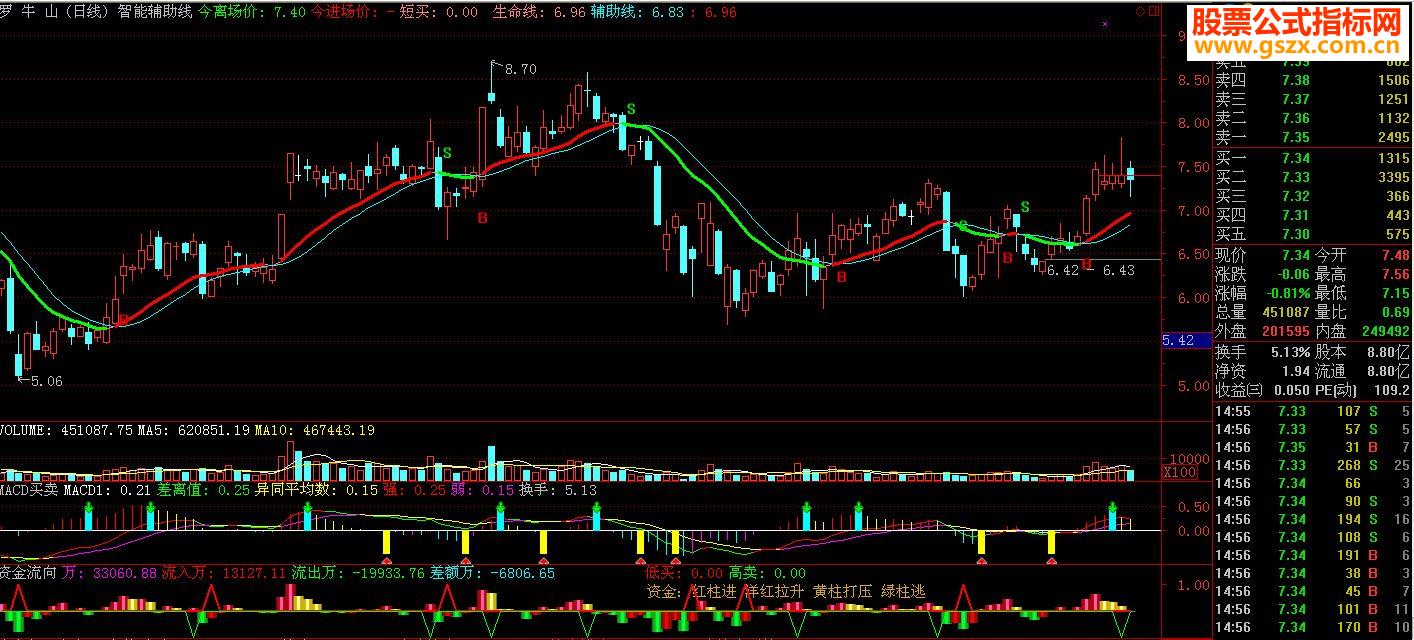Screen dimensions: 1414x640
Task: Click the 6.43 price label on chart
Action: click(x=1118, y=271)
